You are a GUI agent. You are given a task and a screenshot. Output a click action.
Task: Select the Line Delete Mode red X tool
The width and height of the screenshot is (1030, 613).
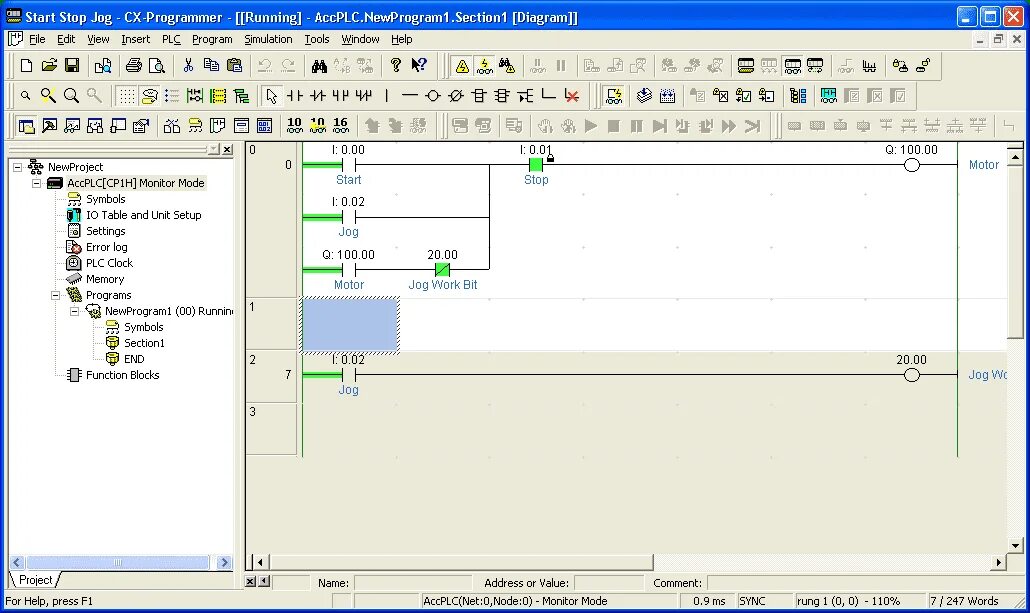(571, 96)
